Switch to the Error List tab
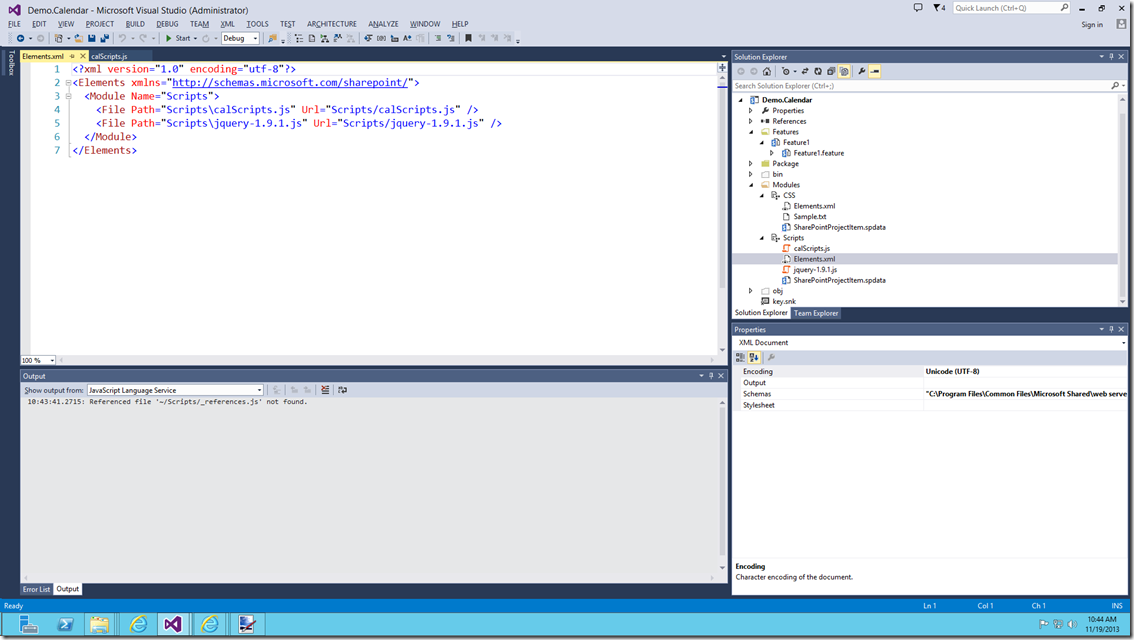This screenshot has width=1134, height=640. pyautogui.click(x=36, y=589)
